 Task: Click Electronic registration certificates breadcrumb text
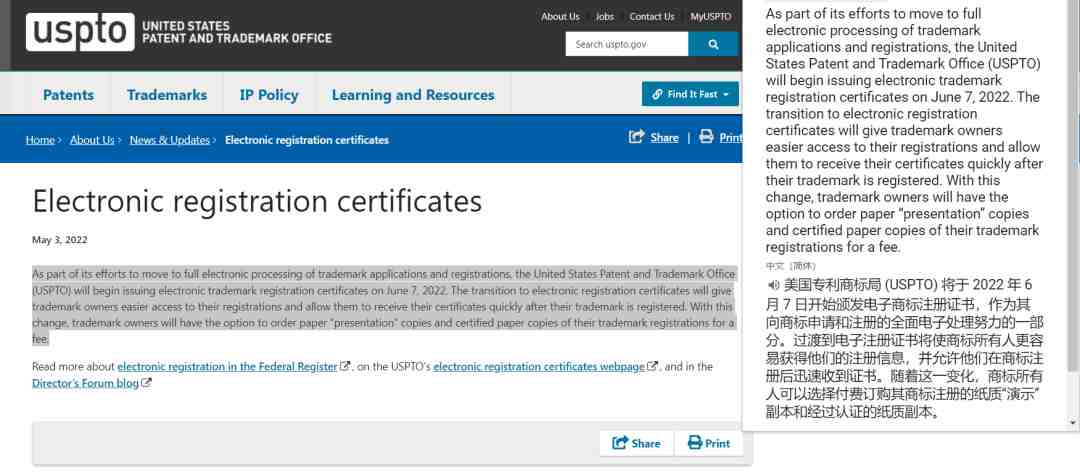pos(307,140)
